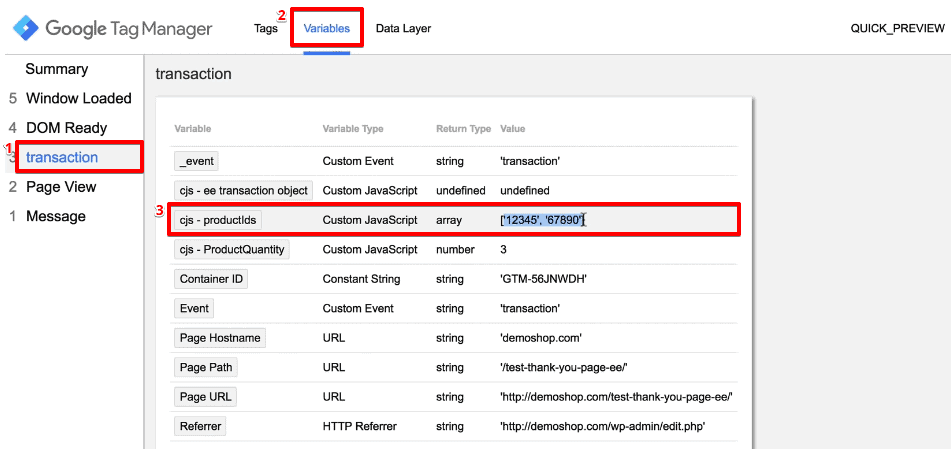The height and width of the screenshot is (449, 951).
Task: Click the Variable column header
Action: point(193,129)
